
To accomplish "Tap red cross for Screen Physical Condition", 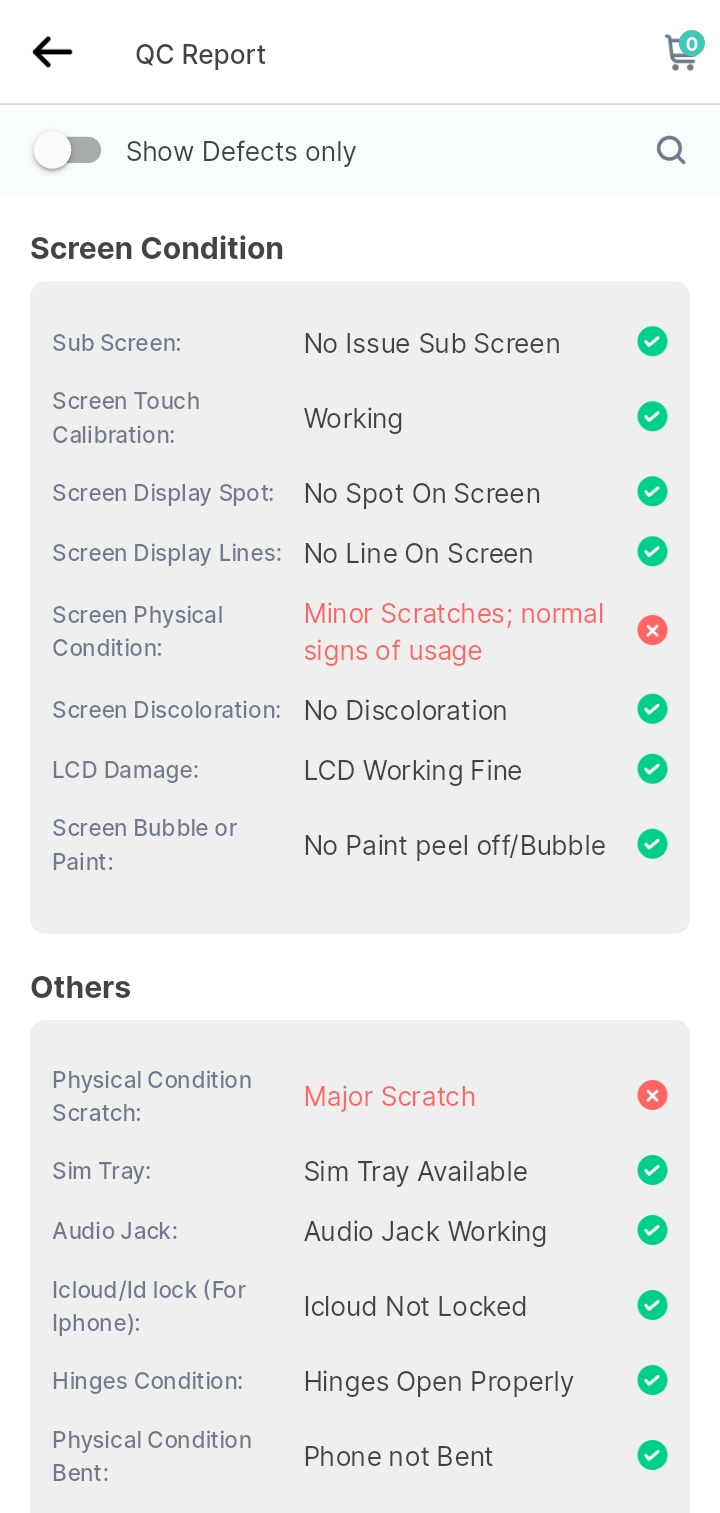I will pos(652,630).
